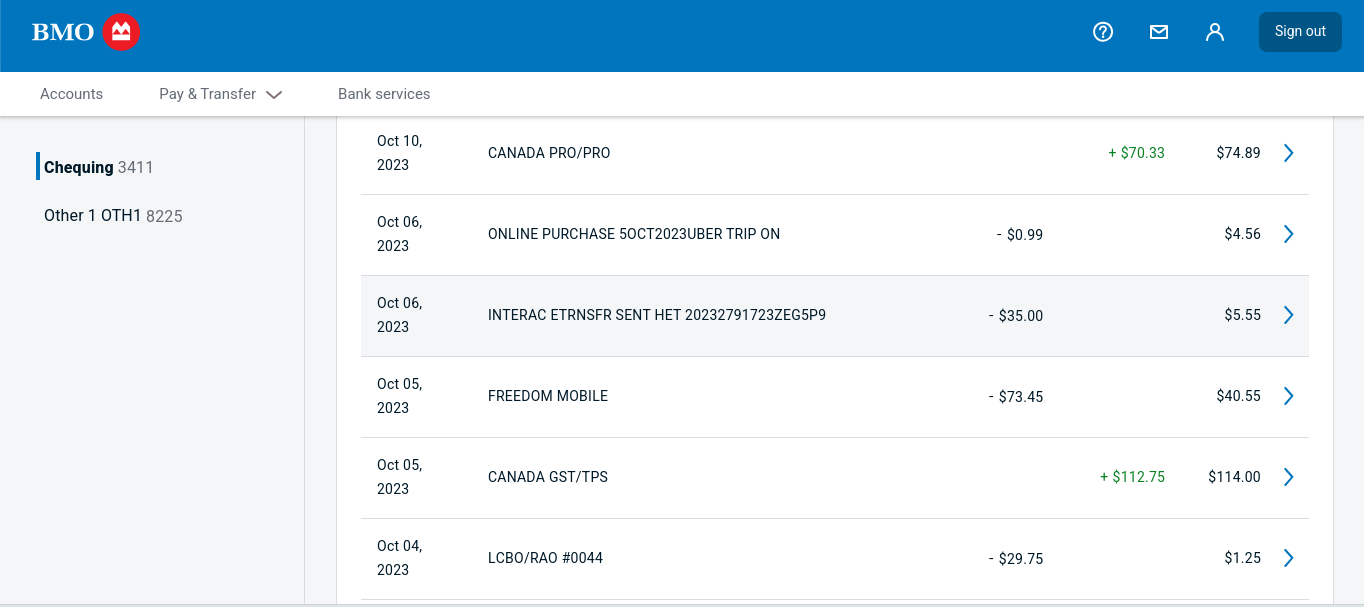Expand the Uber trip purchase chevron
This screenshot has width=1364, height=607.
click(1288, 234)
